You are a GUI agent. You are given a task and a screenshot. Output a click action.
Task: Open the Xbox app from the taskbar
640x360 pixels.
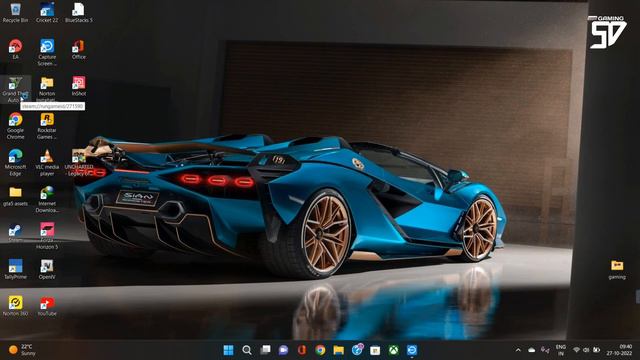(x=393, y=350)
